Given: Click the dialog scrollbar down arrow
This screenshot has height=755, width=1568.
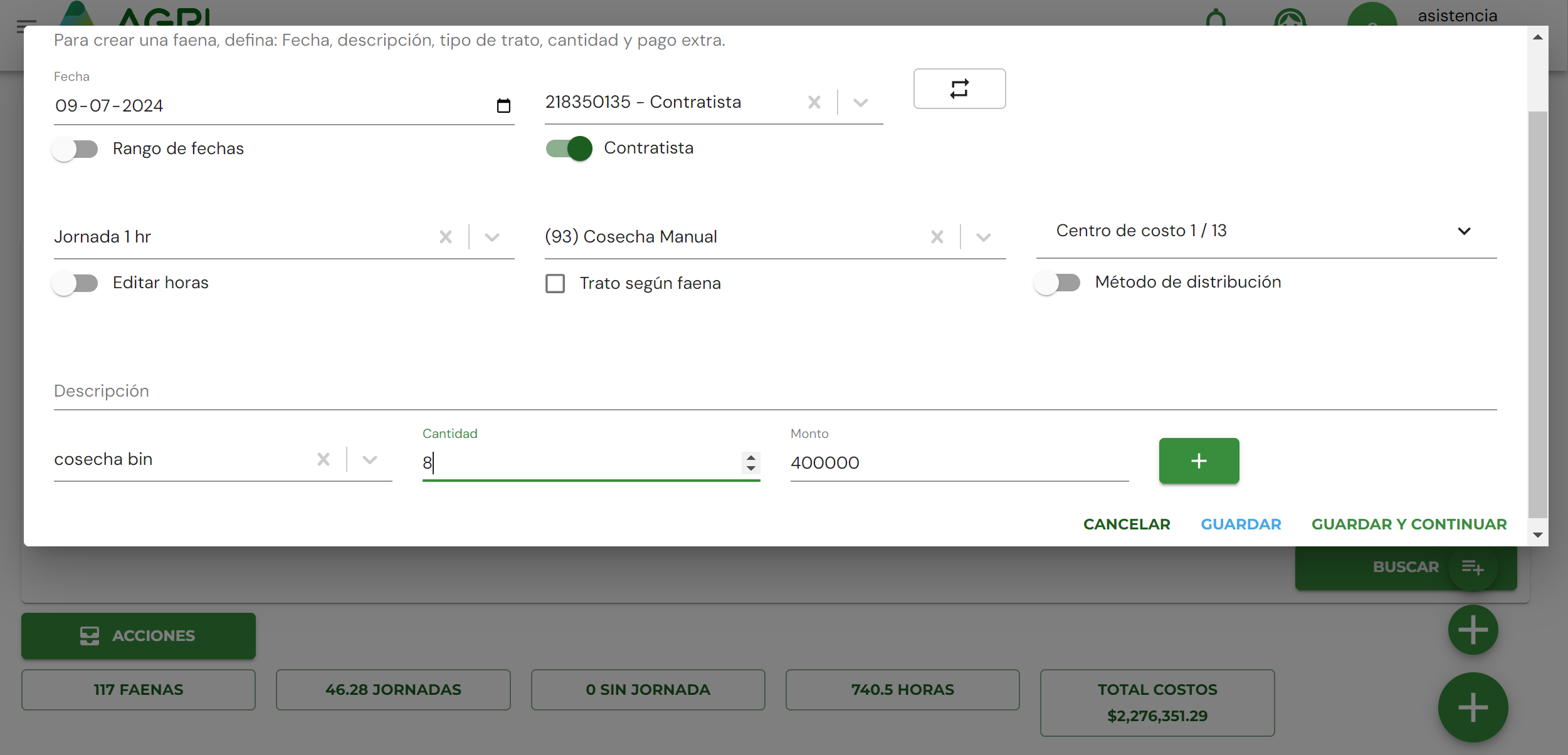Looking at the screenshot, I should 1537,534.
